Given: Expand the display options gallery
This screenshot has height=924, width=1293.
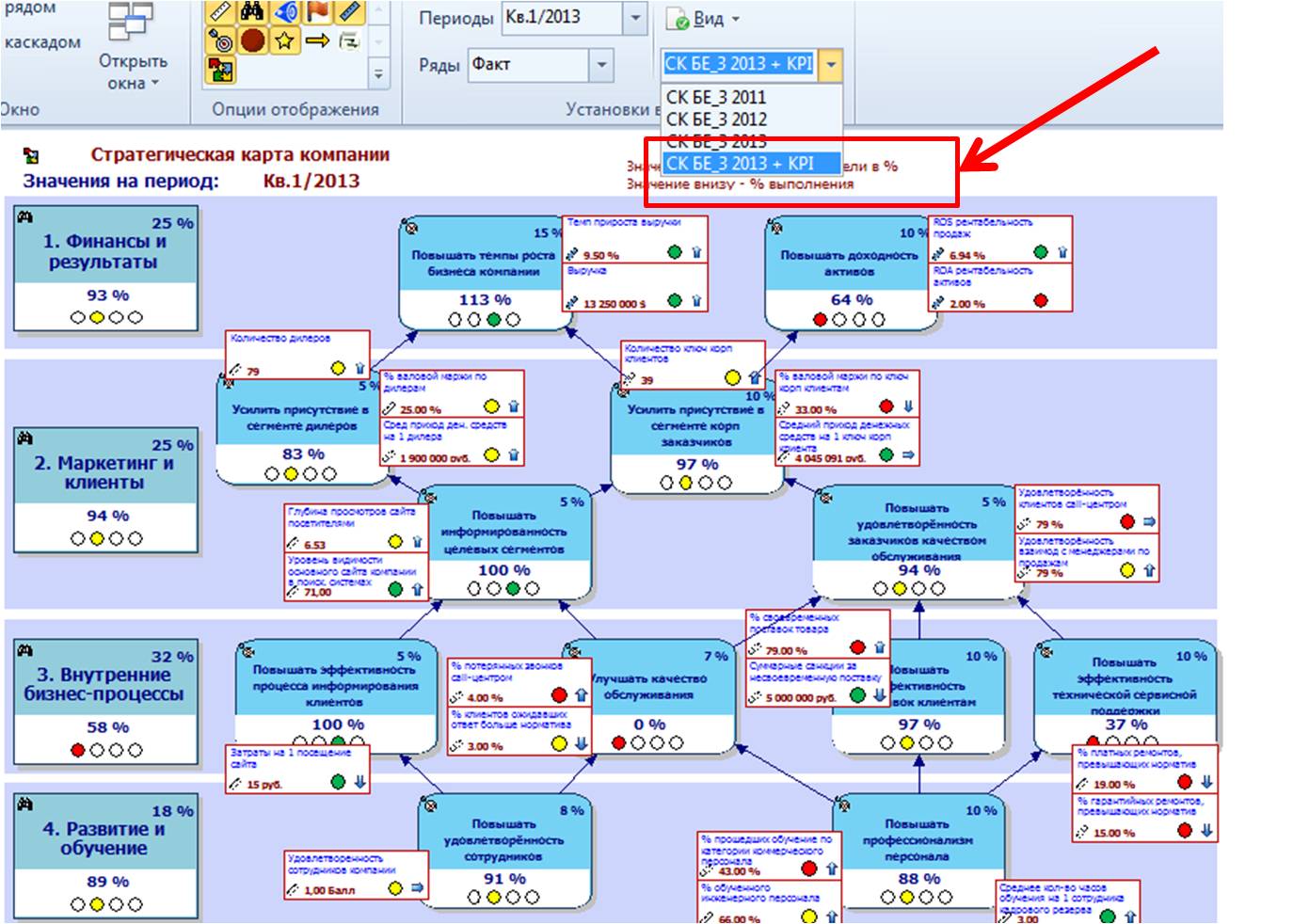Looking at the screenshot, I should click(378, 73).
